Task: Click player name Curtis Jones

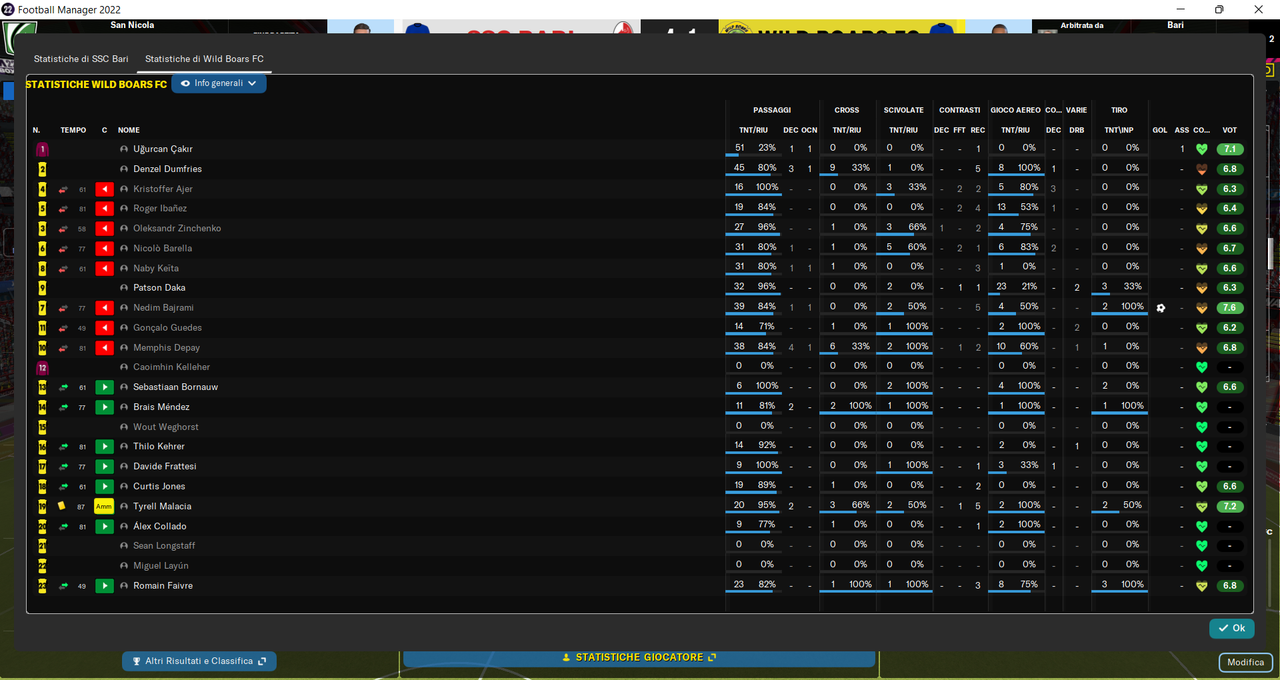Action: 160,487
